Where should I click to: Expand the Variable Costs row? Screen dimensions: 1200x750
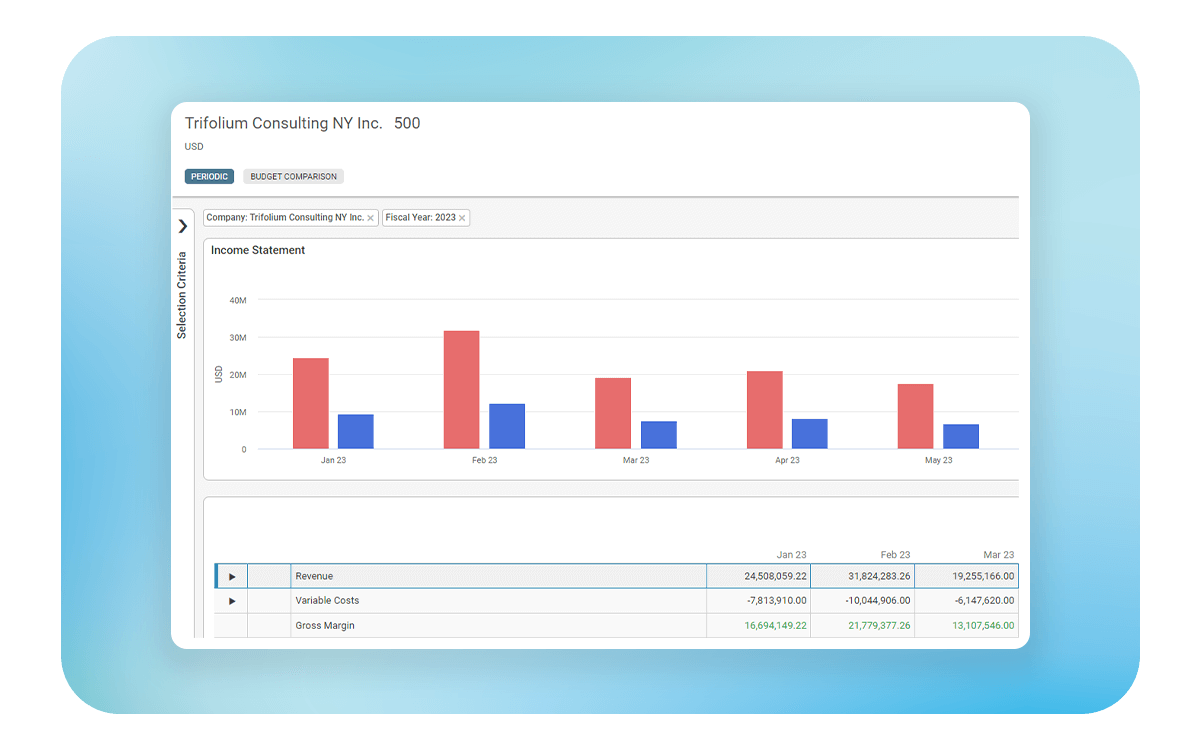(232, 601)
